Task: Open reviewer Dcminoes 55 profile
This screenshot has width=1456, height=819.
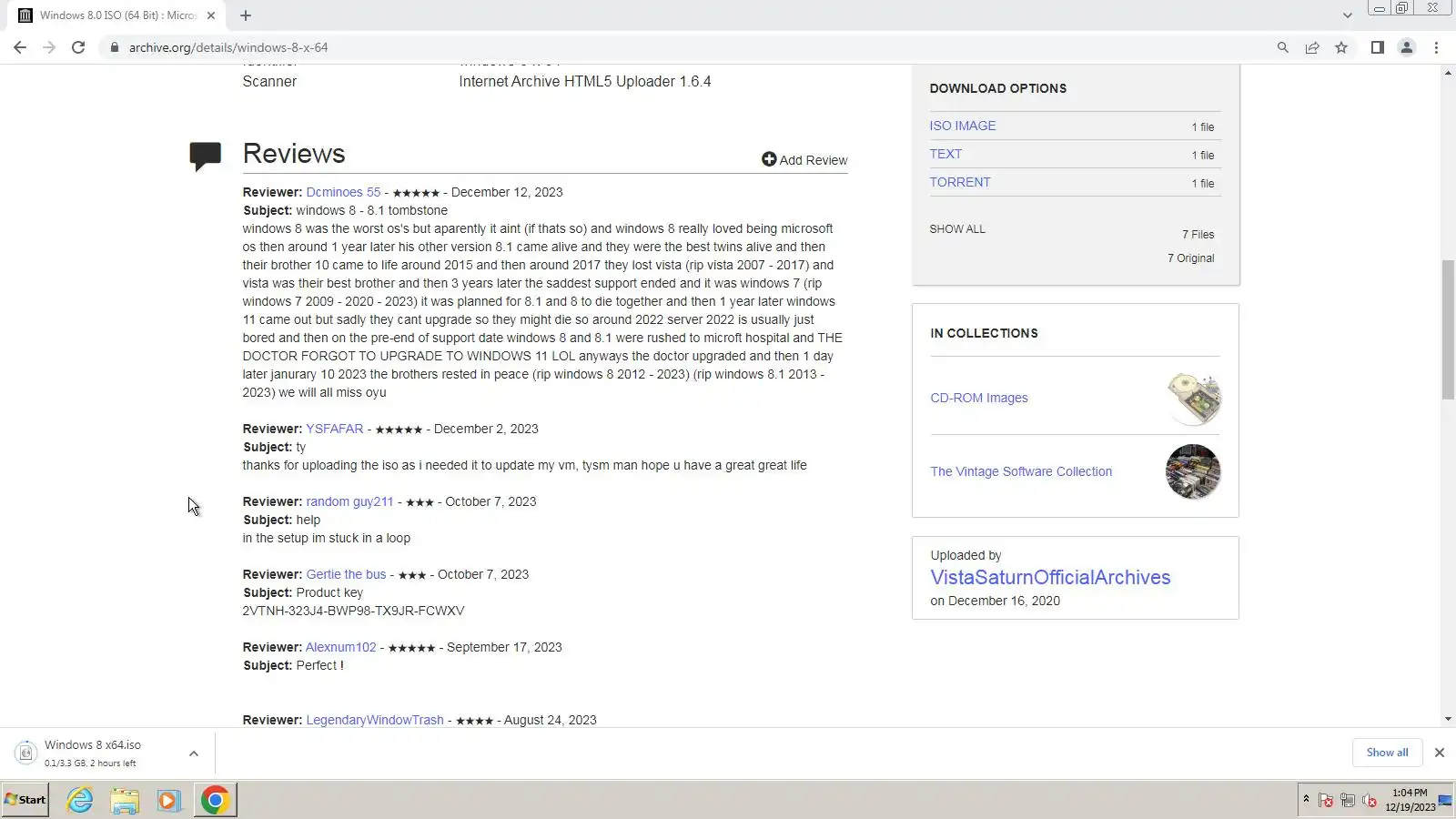Action: [343, 192]
